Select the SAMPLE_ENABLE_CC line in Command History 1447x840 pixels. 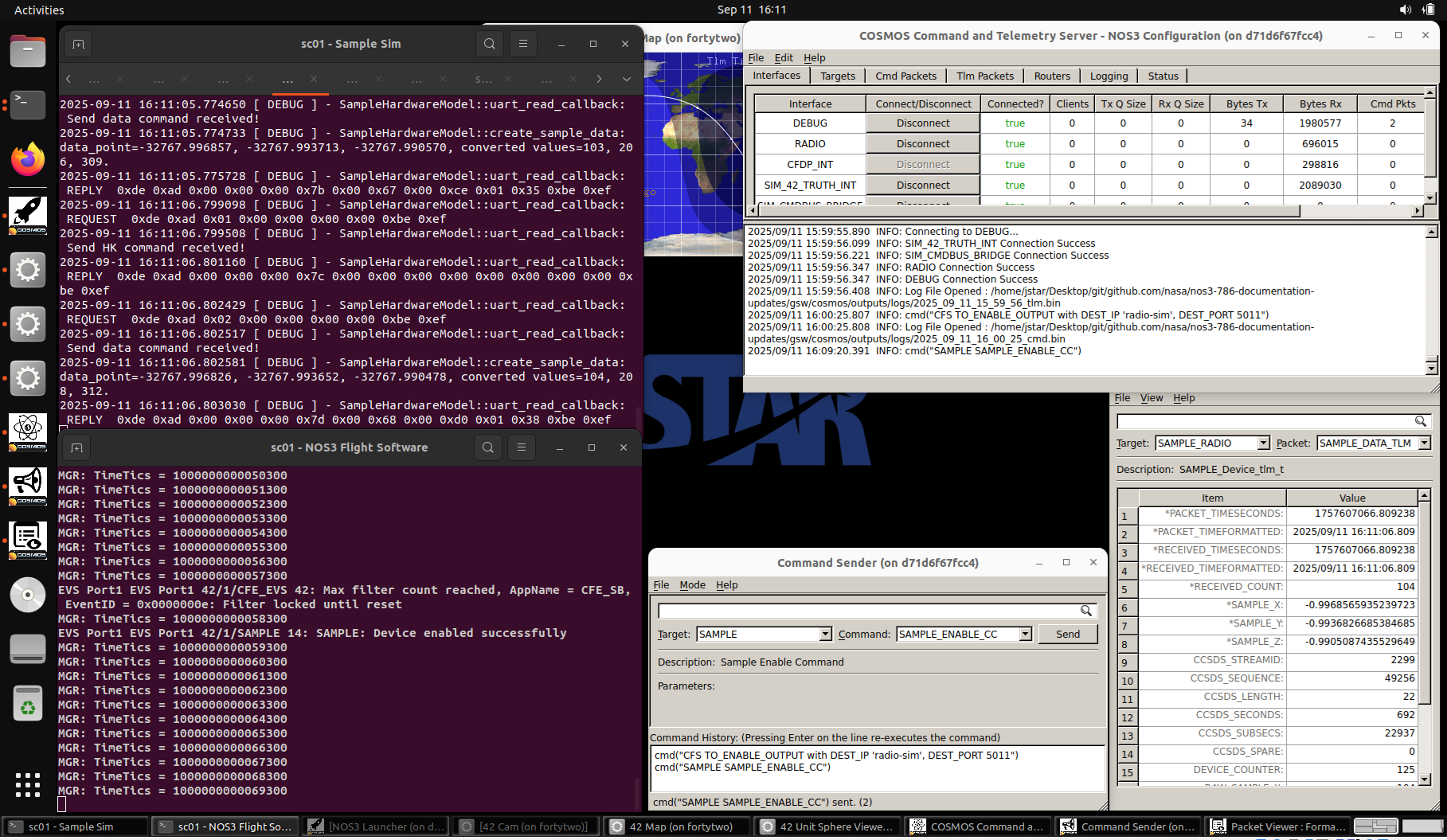tap(742, 768)
